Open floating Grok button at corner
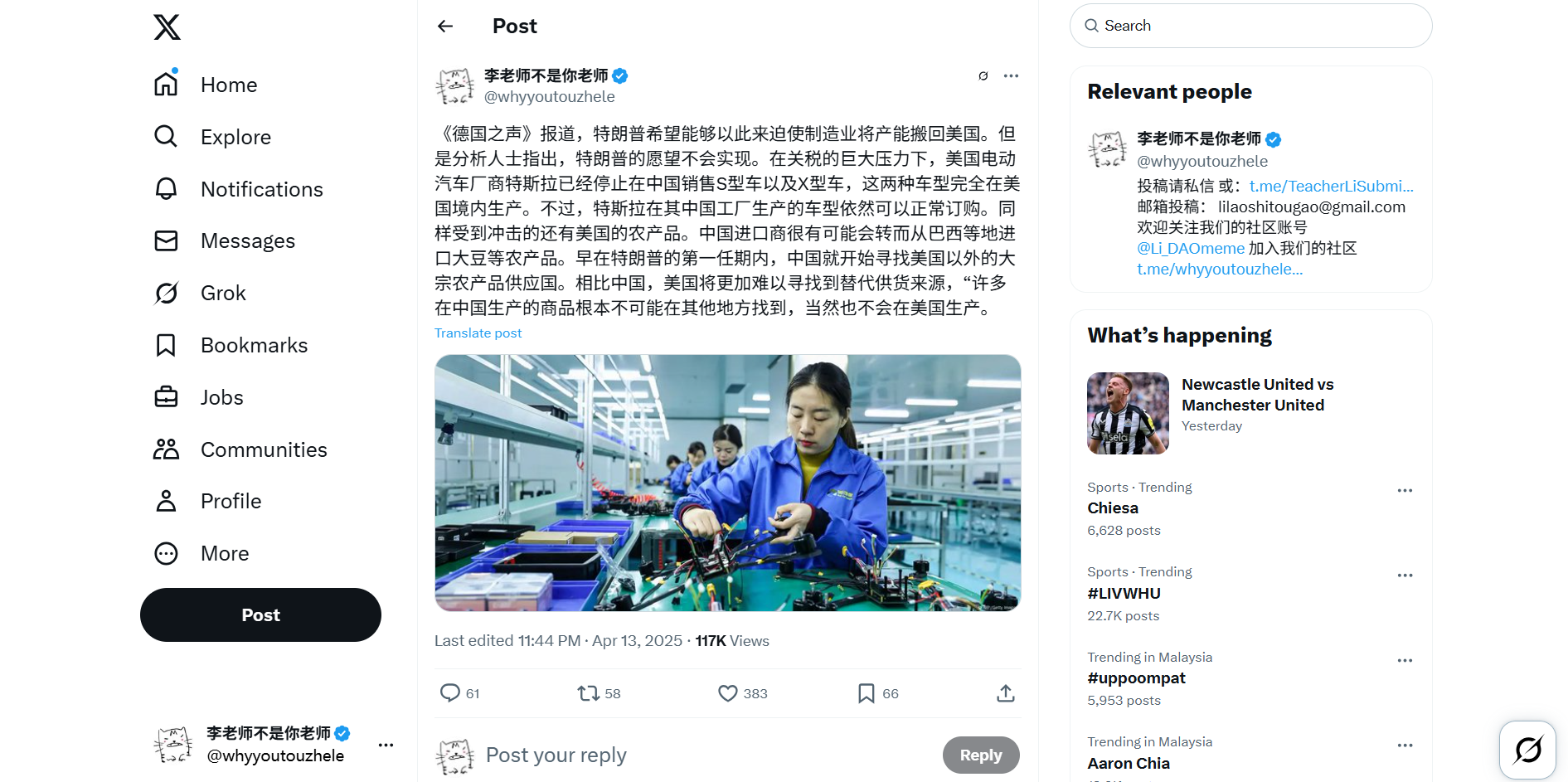 pos(1527,750)
